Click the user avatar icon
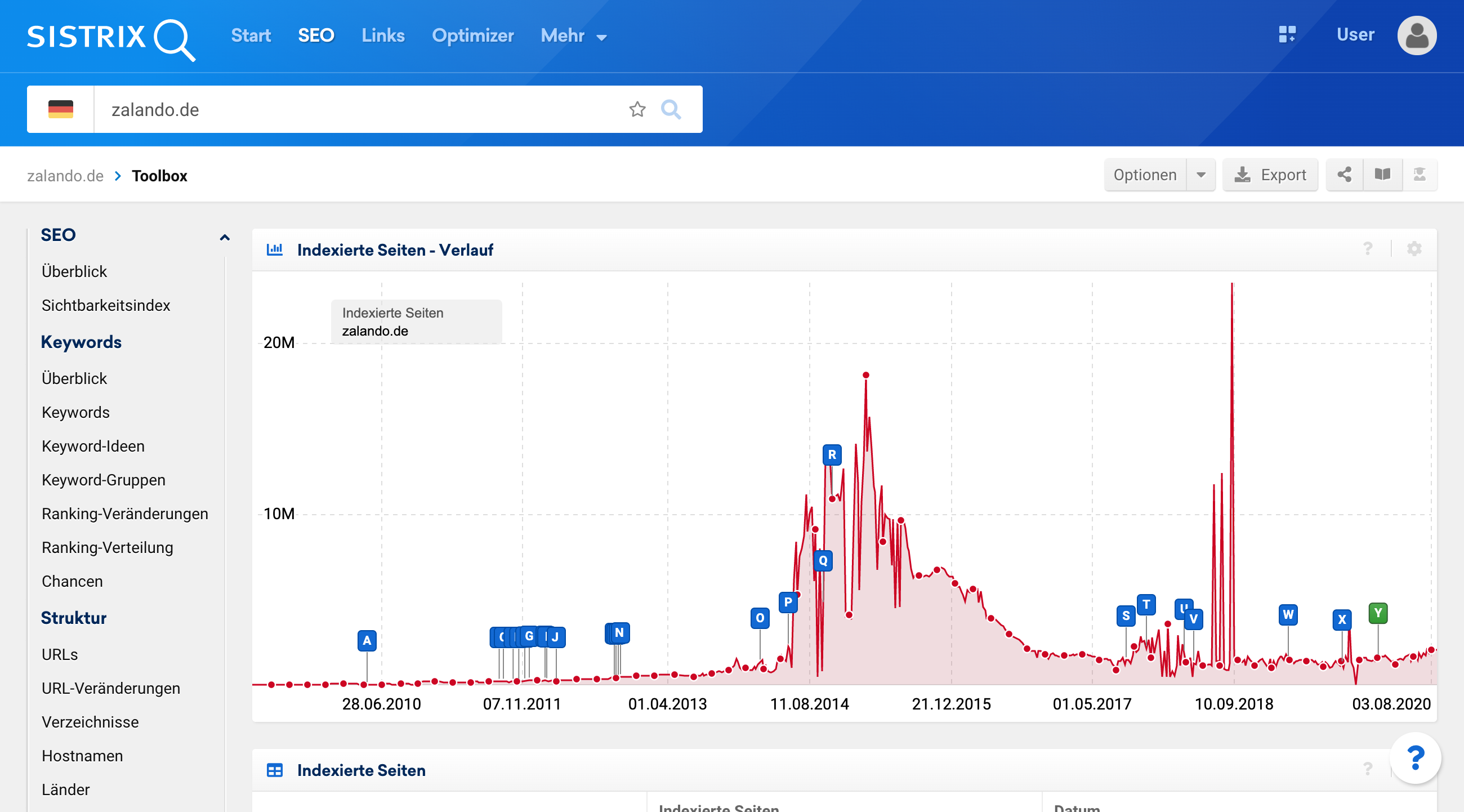This screenshot has width=1464, height=812. point(1416,36)
